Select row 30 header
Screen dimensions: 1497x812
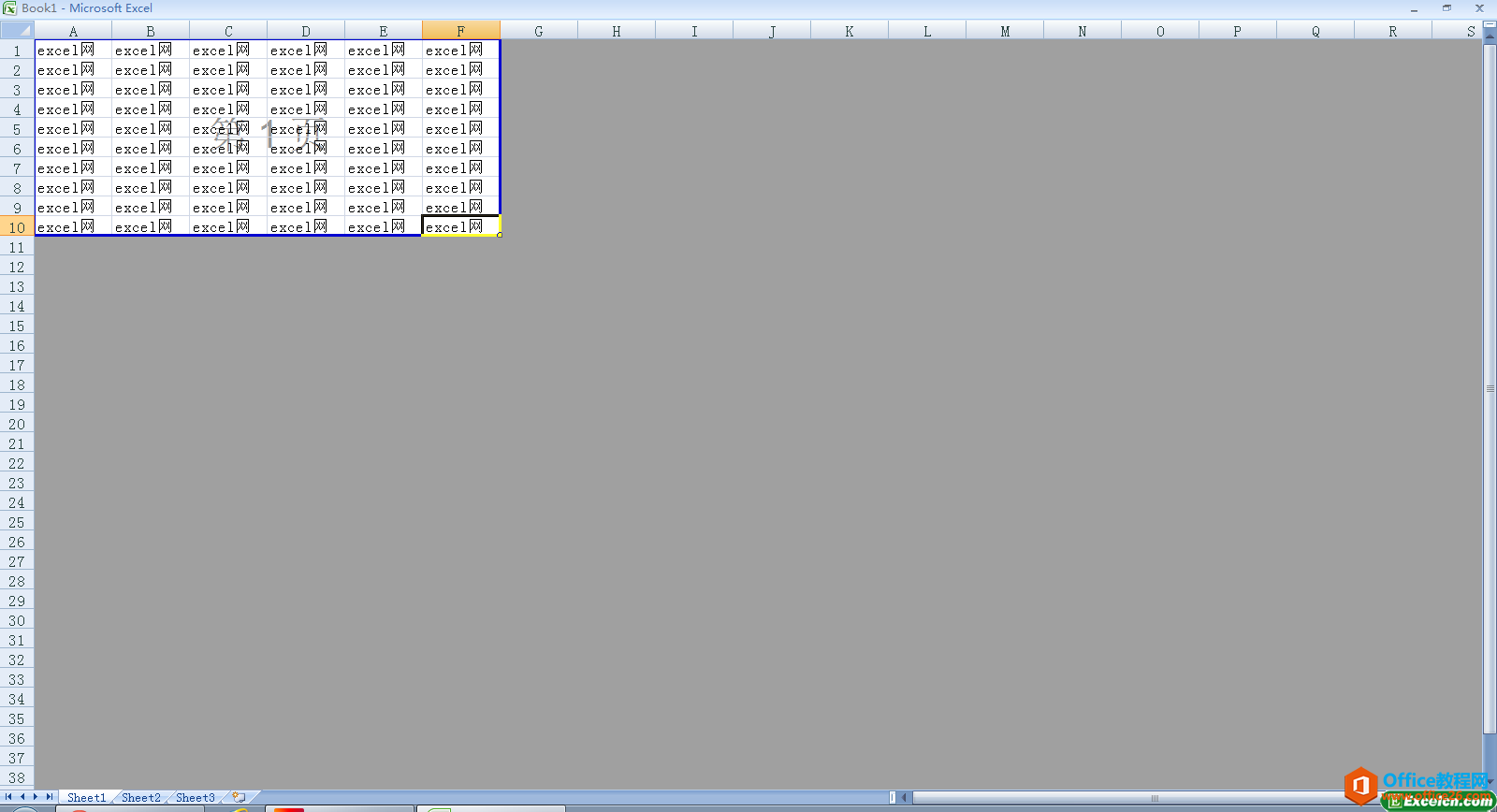pos(17,620)
